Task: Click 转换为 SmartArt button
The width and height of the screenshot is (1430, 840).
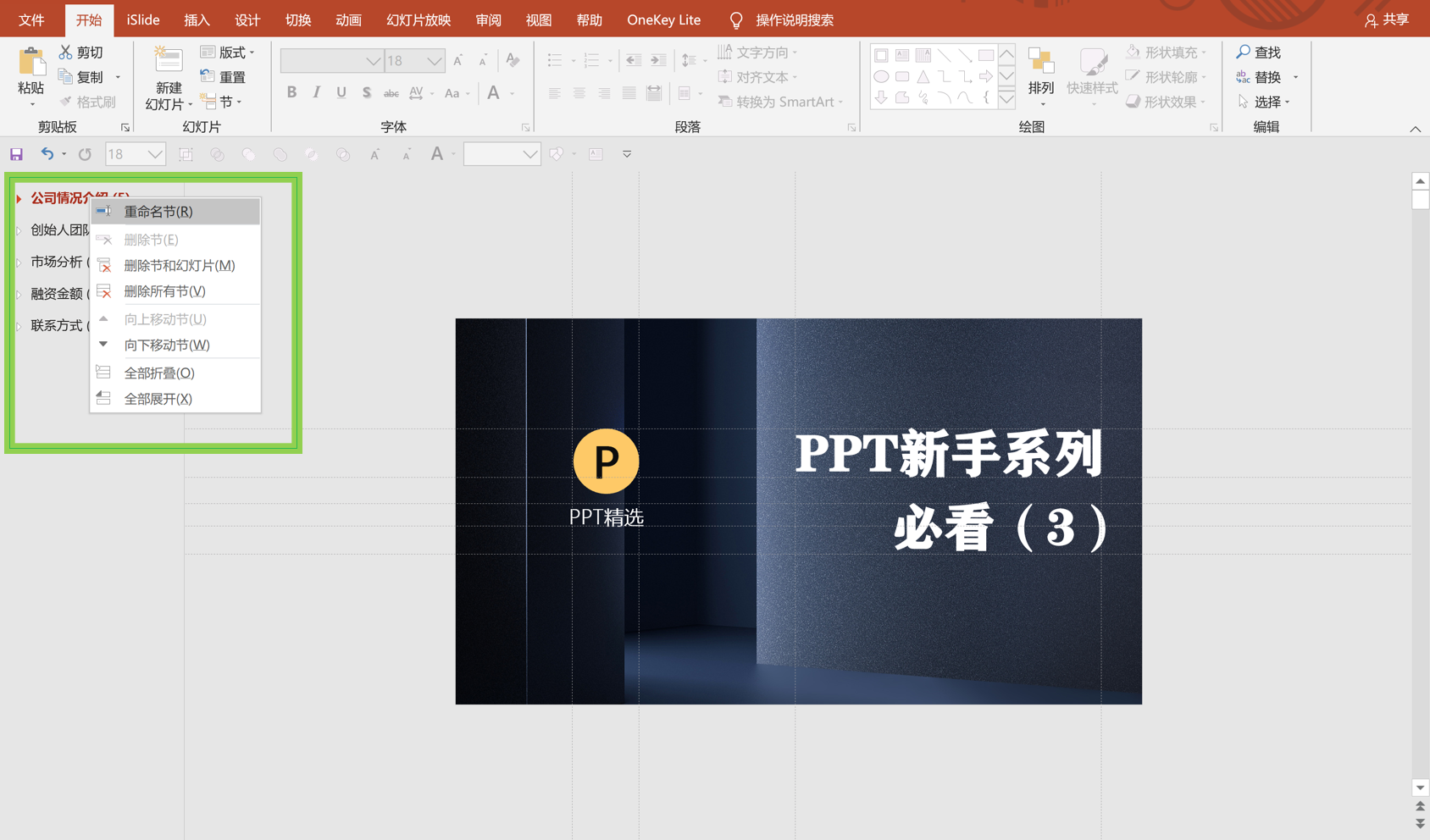Action: (x=780, y=102)
